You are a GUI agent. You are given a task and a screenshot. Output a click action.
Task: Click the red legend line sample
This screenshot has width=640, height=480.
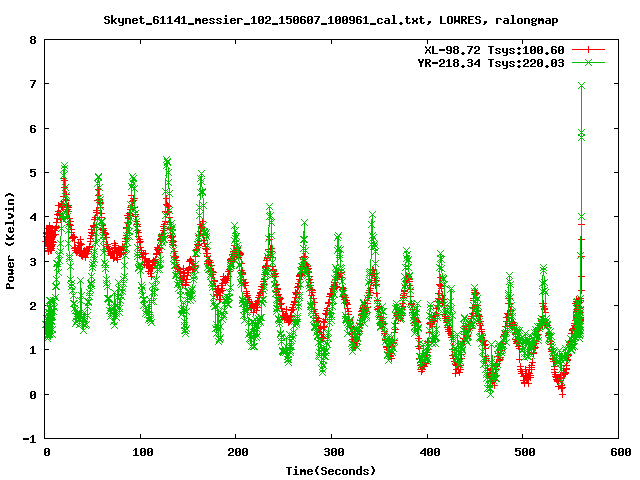point(588,50)
